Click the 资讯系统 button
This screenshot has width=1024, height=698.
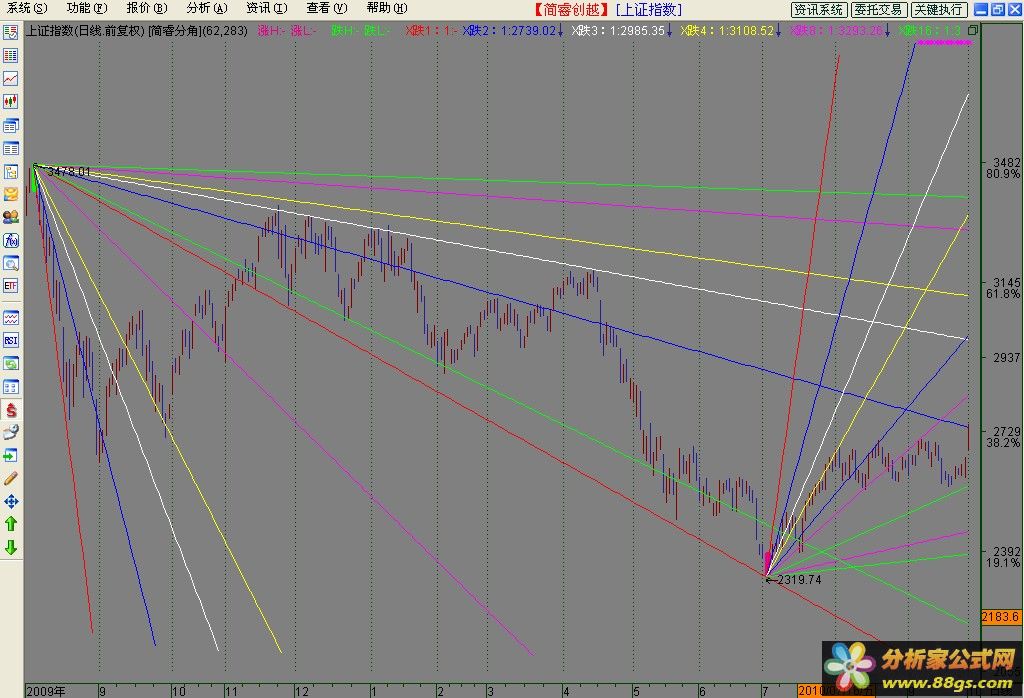(819, 10)
